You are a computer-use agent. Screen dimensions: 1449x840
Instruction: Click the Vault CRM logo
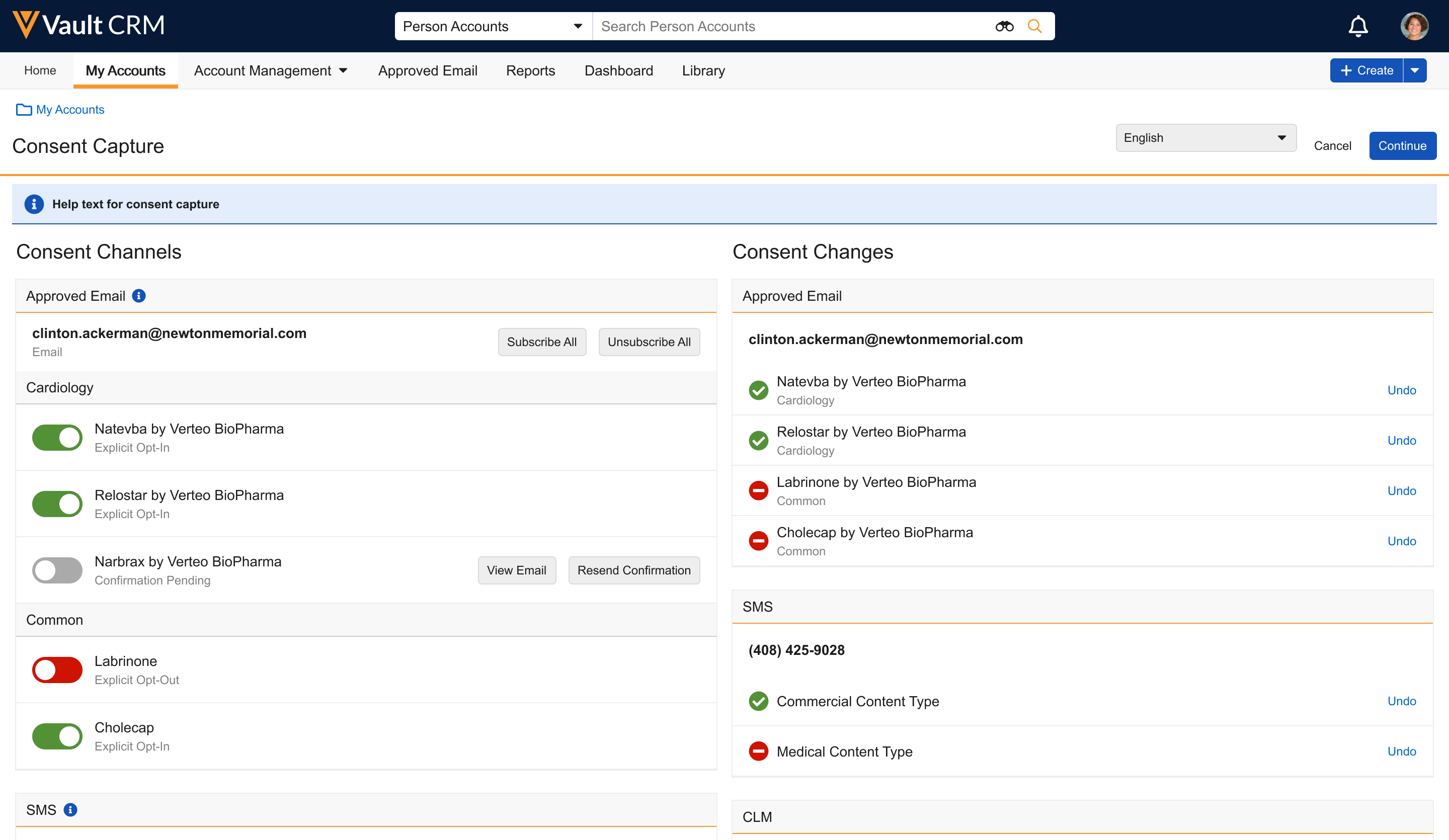[x=89, y=25]
